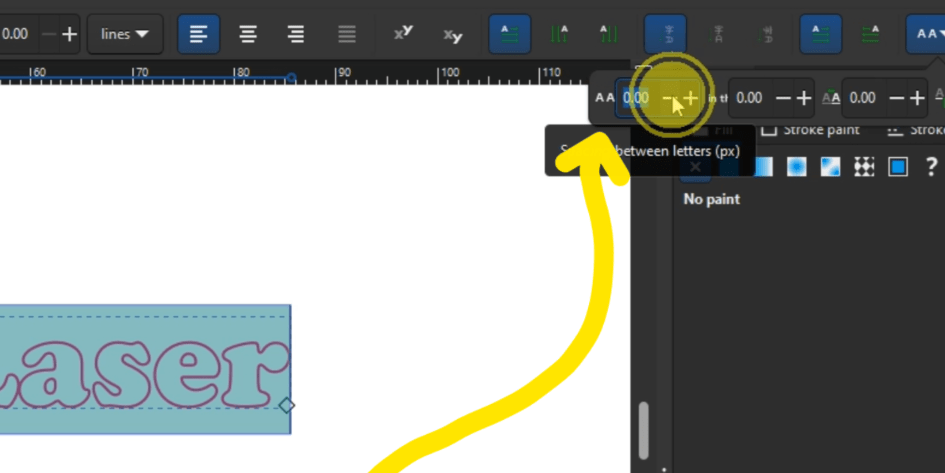Decrease the letter spacing value
The height and width of the screenshot is (473, 945).
(668, 98)
